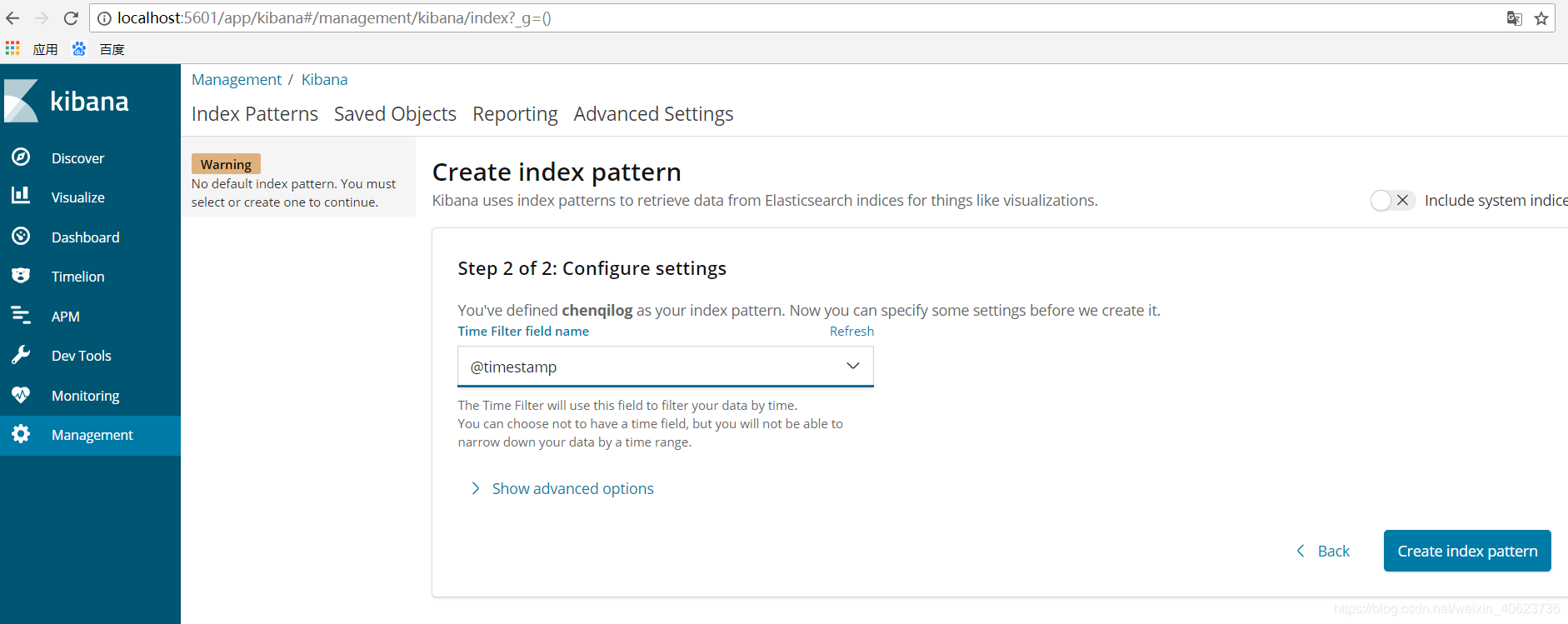This screenshot has width=1568, height=624.
Task: Open Dashboard via gauge icon
Action: point(21,236)
